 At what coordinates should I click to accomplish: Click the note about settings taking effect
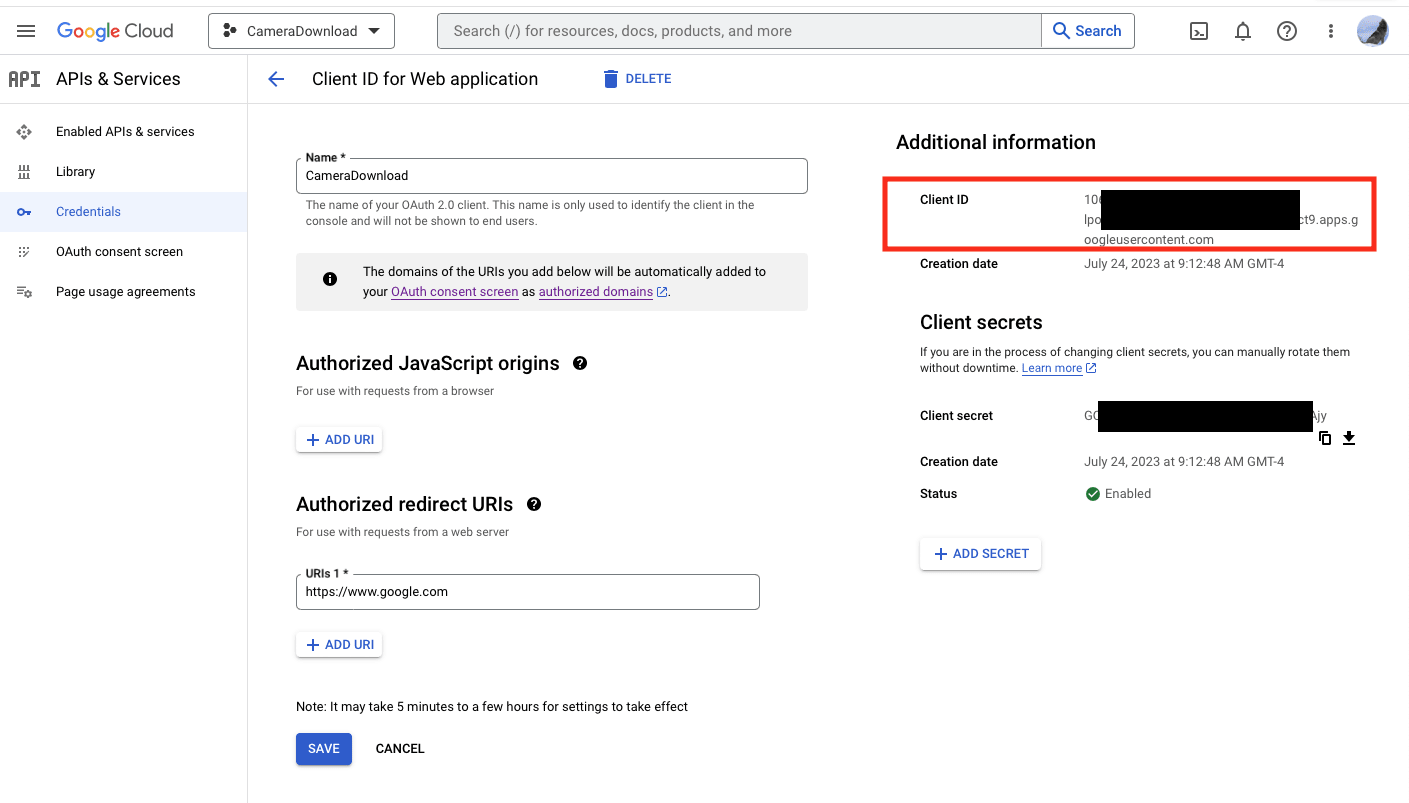click(492, 707)
